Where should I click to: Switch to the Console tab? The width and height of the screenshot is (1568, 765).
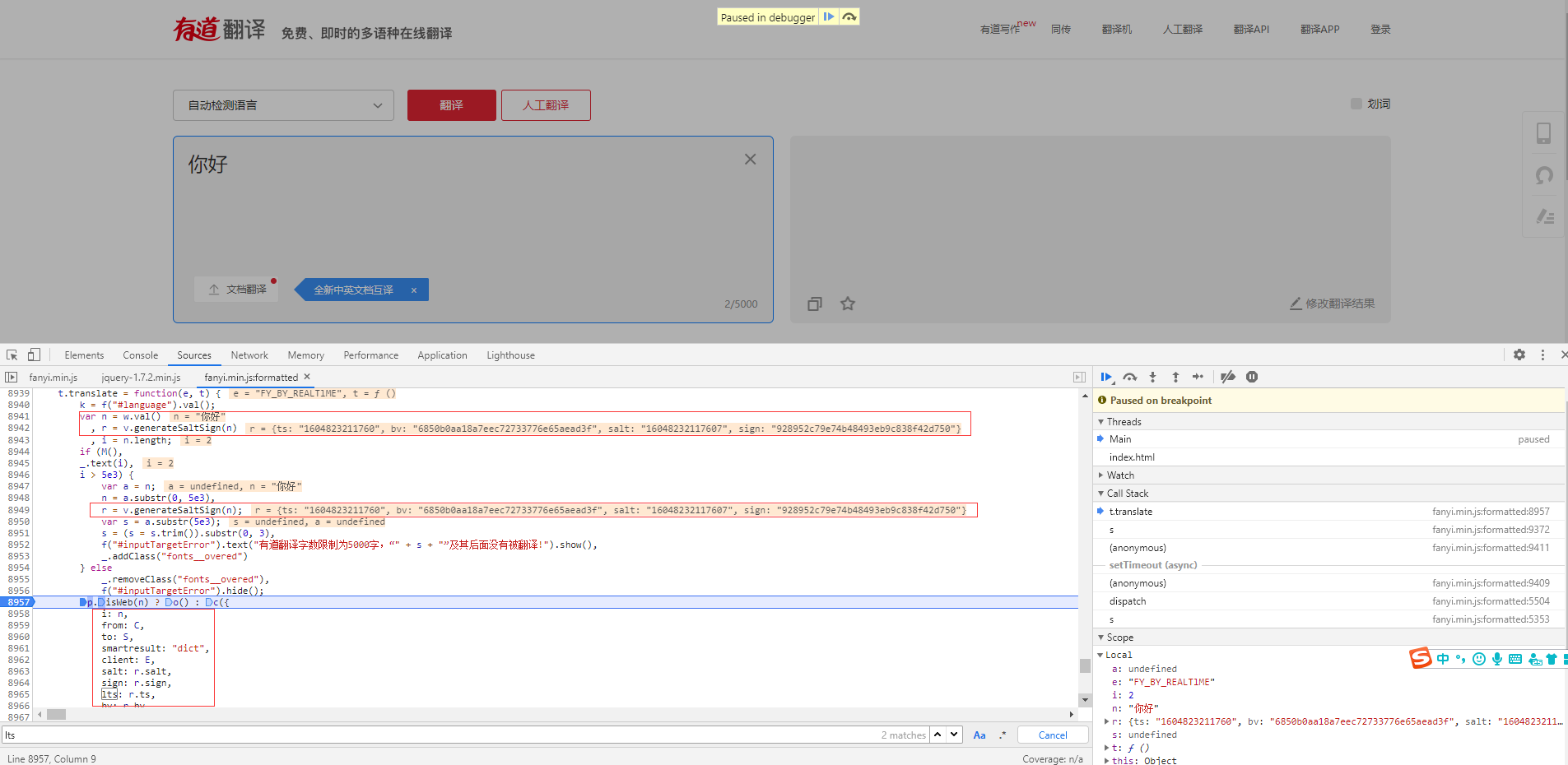click(x=140, y=355)
